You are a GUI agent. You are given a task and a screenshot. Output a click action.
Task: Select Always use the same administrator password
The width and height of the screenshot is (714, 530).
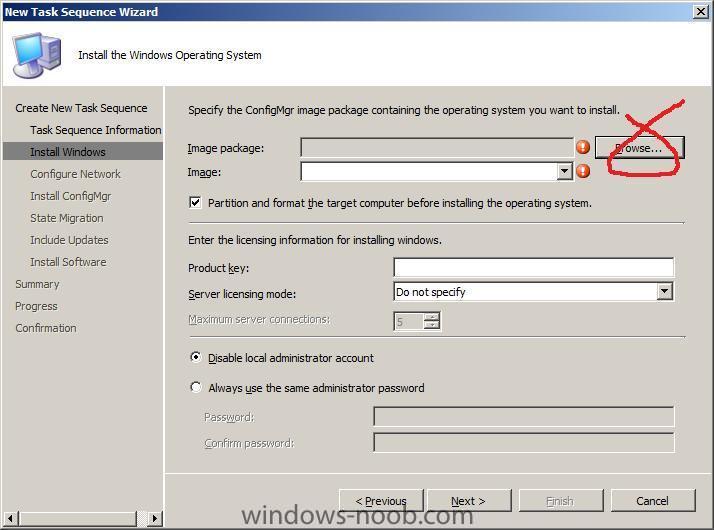(x=196, y=387)
